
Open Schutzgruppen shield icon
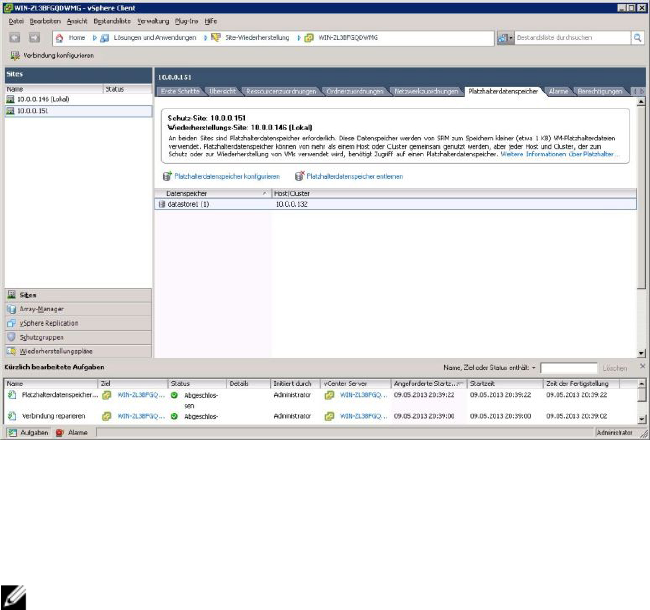[x=12, y=337]
